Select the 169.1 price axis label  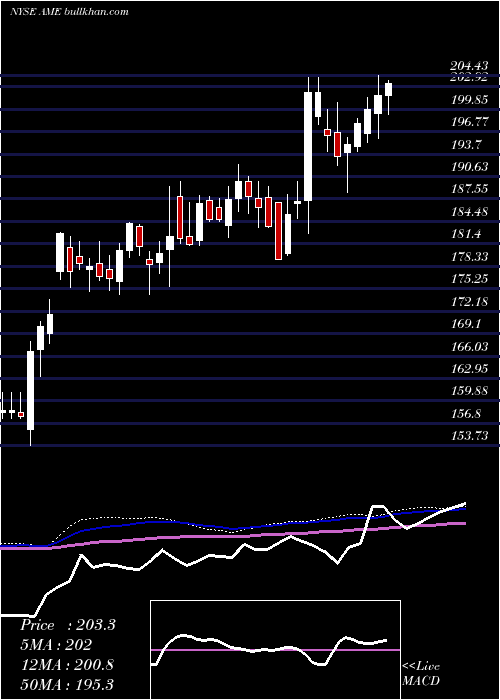click(466, 324)
